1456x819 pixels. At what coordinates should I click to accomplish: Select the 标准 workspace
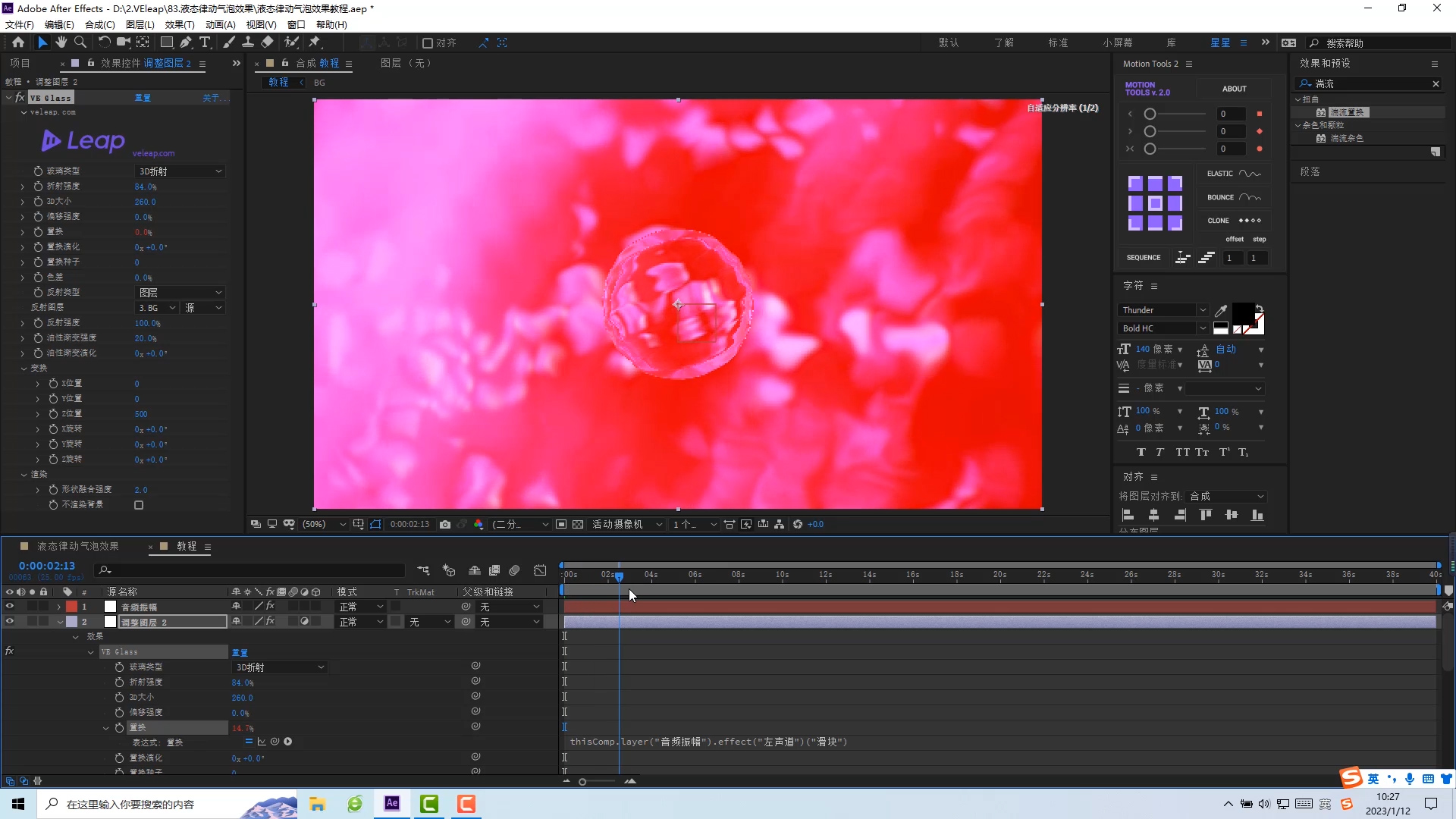pyautogui.click(x=1058, y=42)
